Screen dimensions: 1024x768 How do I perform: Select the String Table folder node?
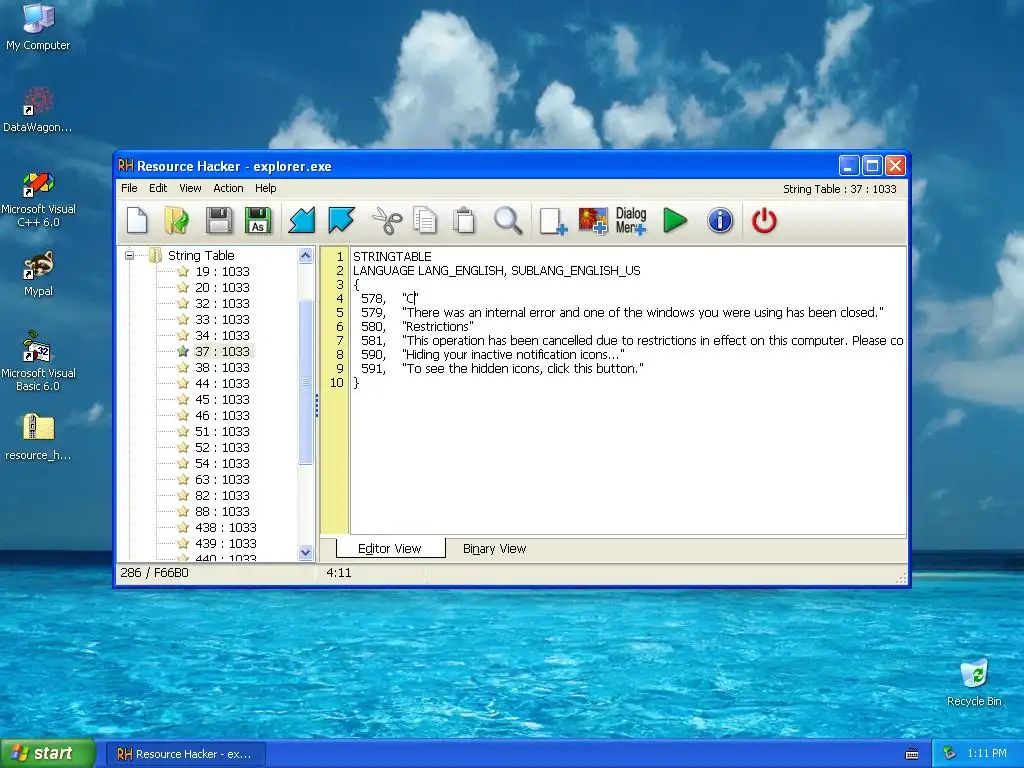click(201, 255)
